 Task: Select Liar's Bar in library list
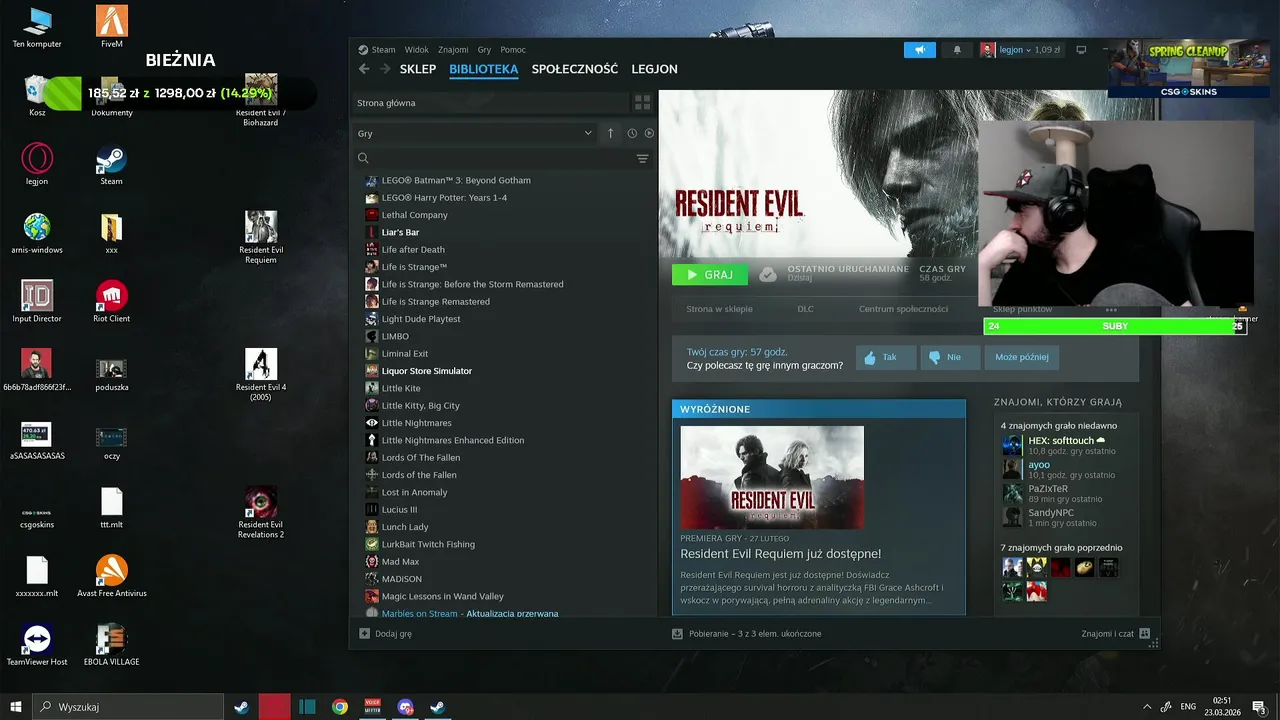tap(400, 232)
